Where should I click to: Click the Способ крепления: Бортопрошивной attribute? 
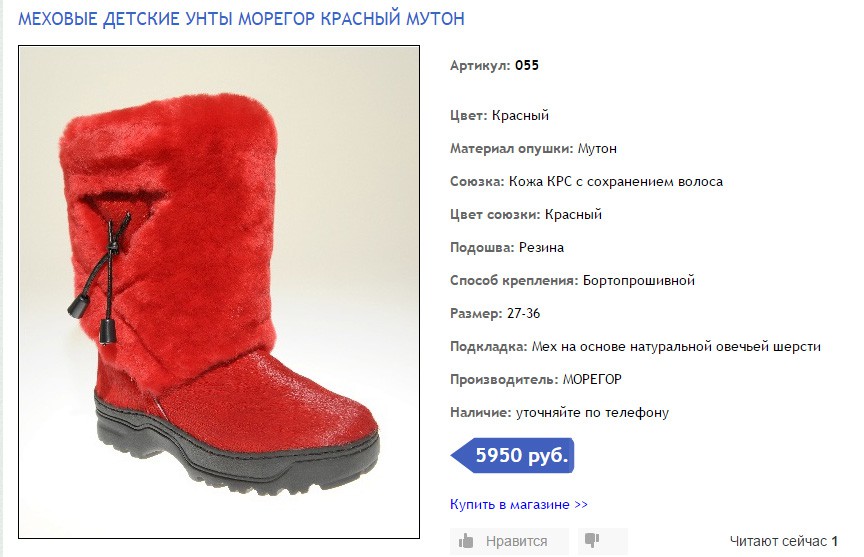(x=573, y=281)
